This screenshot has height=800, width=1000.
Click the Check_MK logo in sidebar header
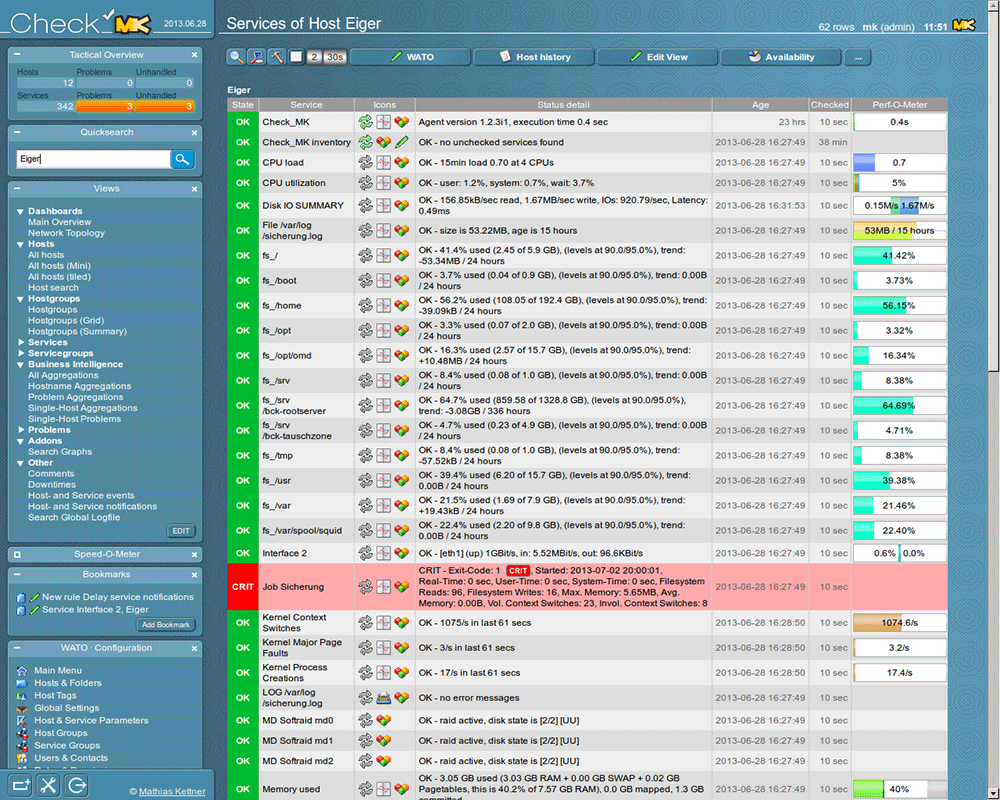80,23
